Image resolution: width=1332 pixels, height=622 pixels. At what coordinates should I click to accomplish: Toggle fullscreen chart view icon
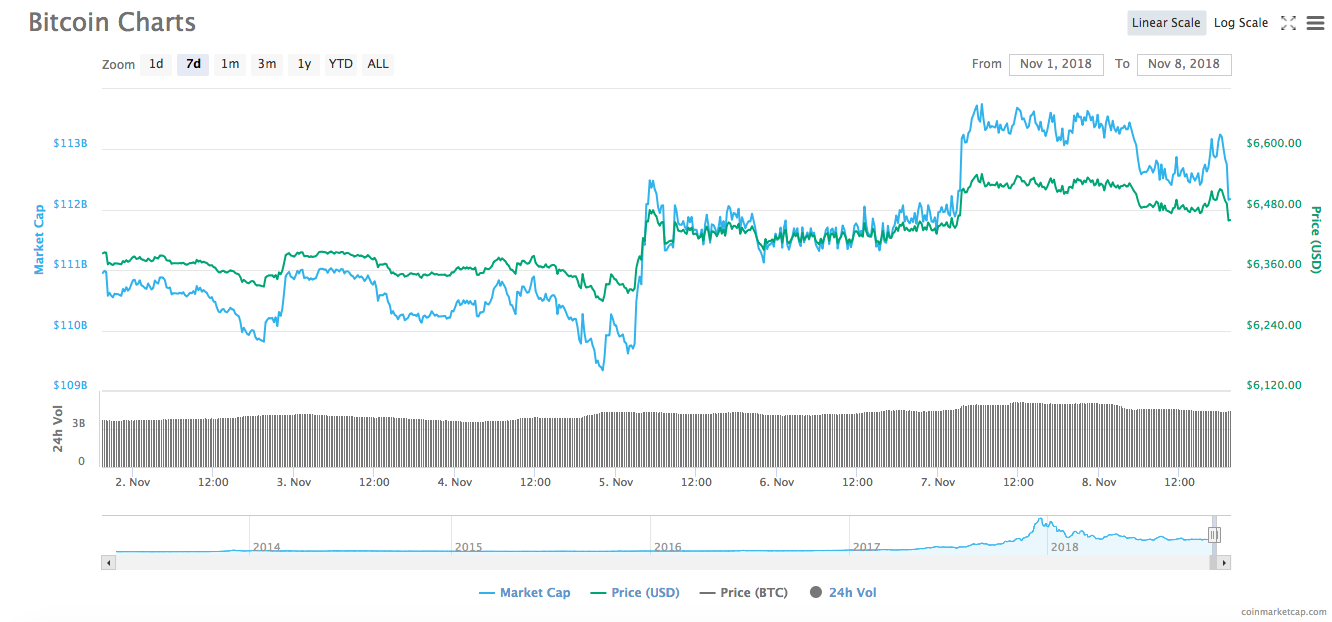(x=1288, y=23)
